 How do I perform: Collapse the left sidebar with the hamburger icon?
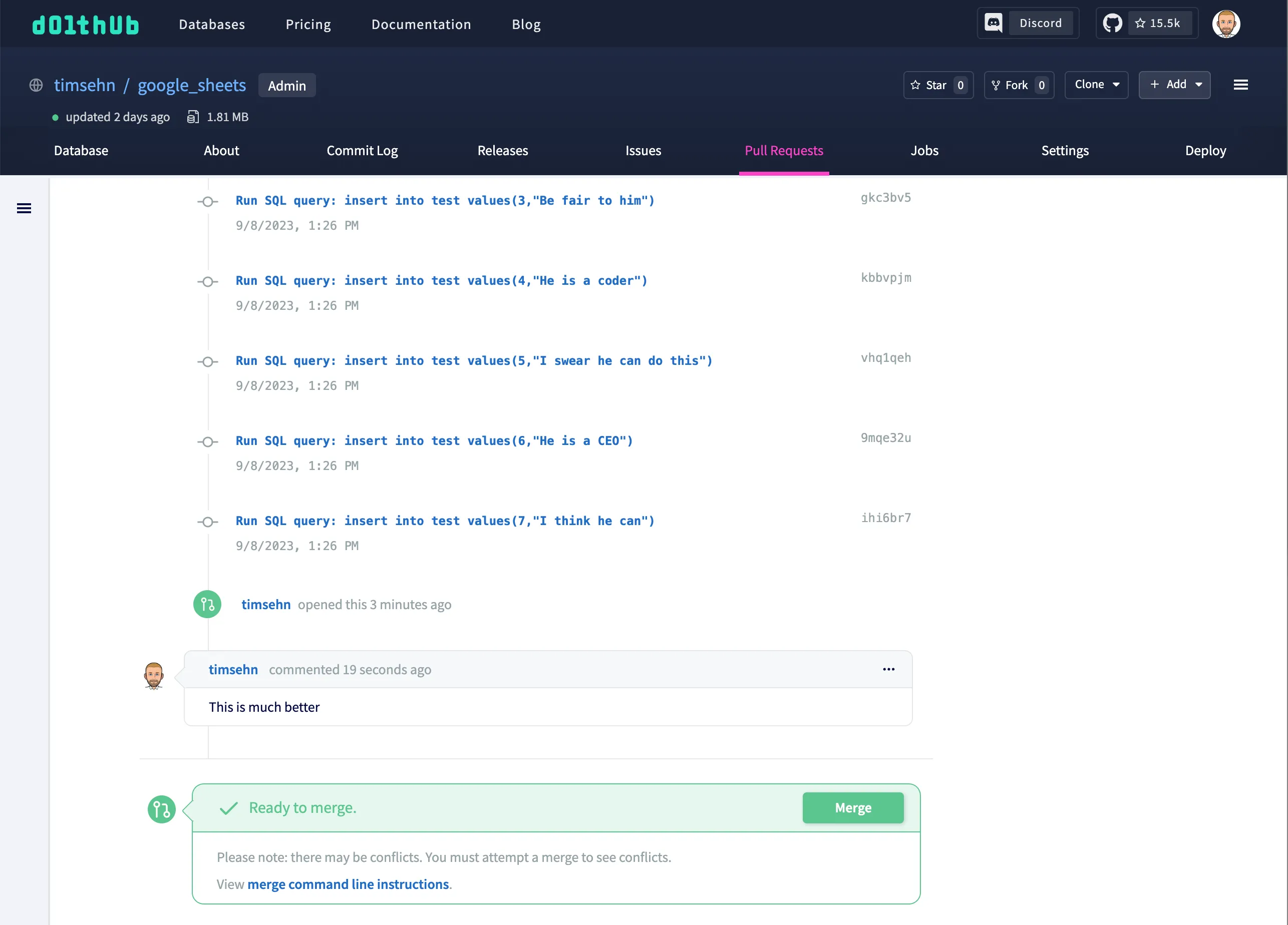click(x=25, y=208)
